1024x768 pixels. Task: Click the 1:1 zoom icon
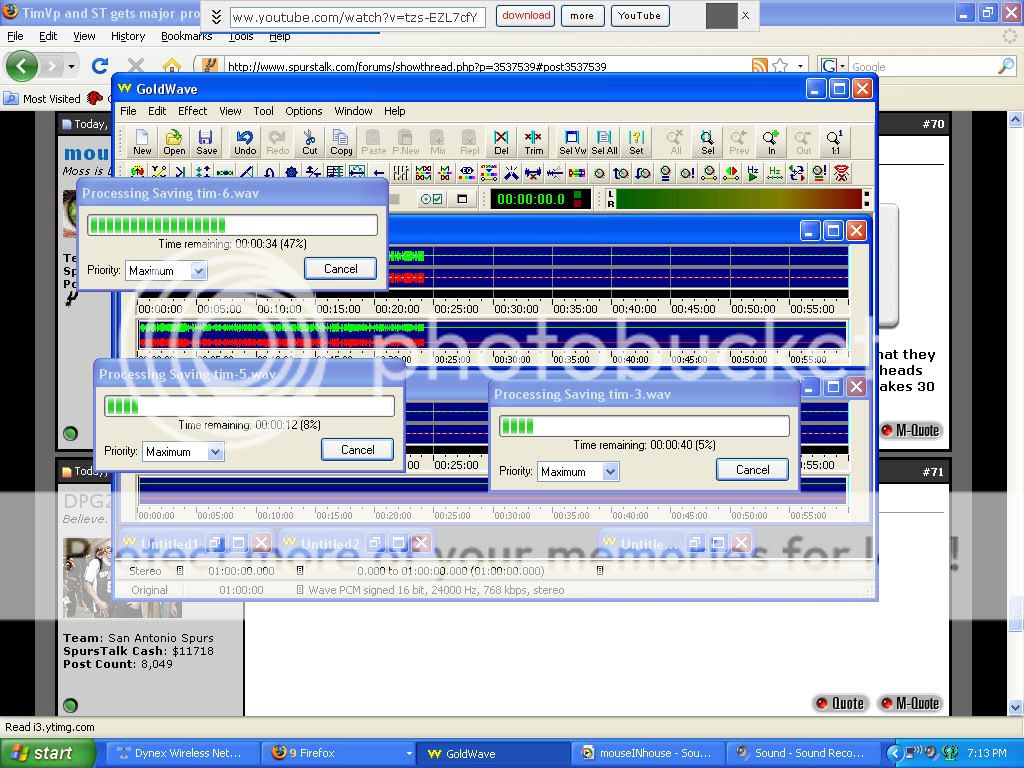[x=835, y=142]
